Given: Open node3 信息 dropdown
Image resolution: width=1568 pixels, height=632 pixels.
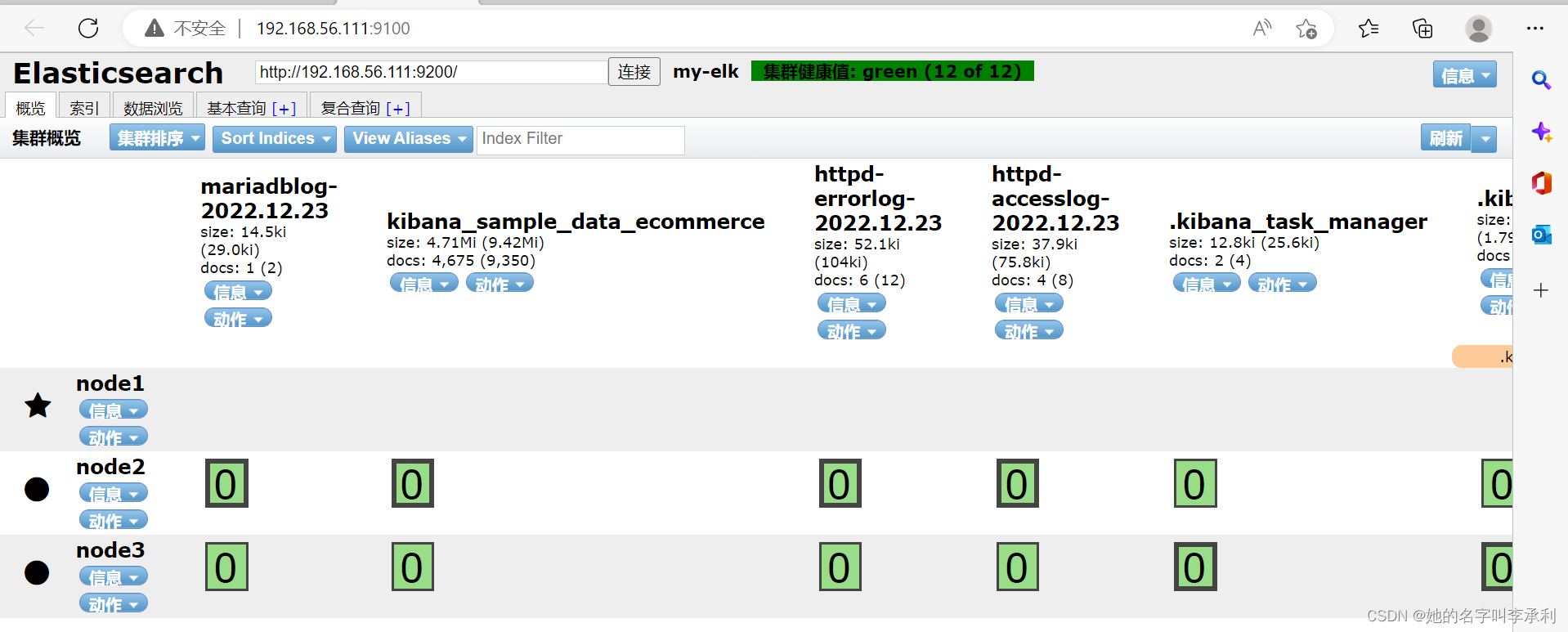Looking at the screenshot, I should pyautogui.click(x=114, y=576).
